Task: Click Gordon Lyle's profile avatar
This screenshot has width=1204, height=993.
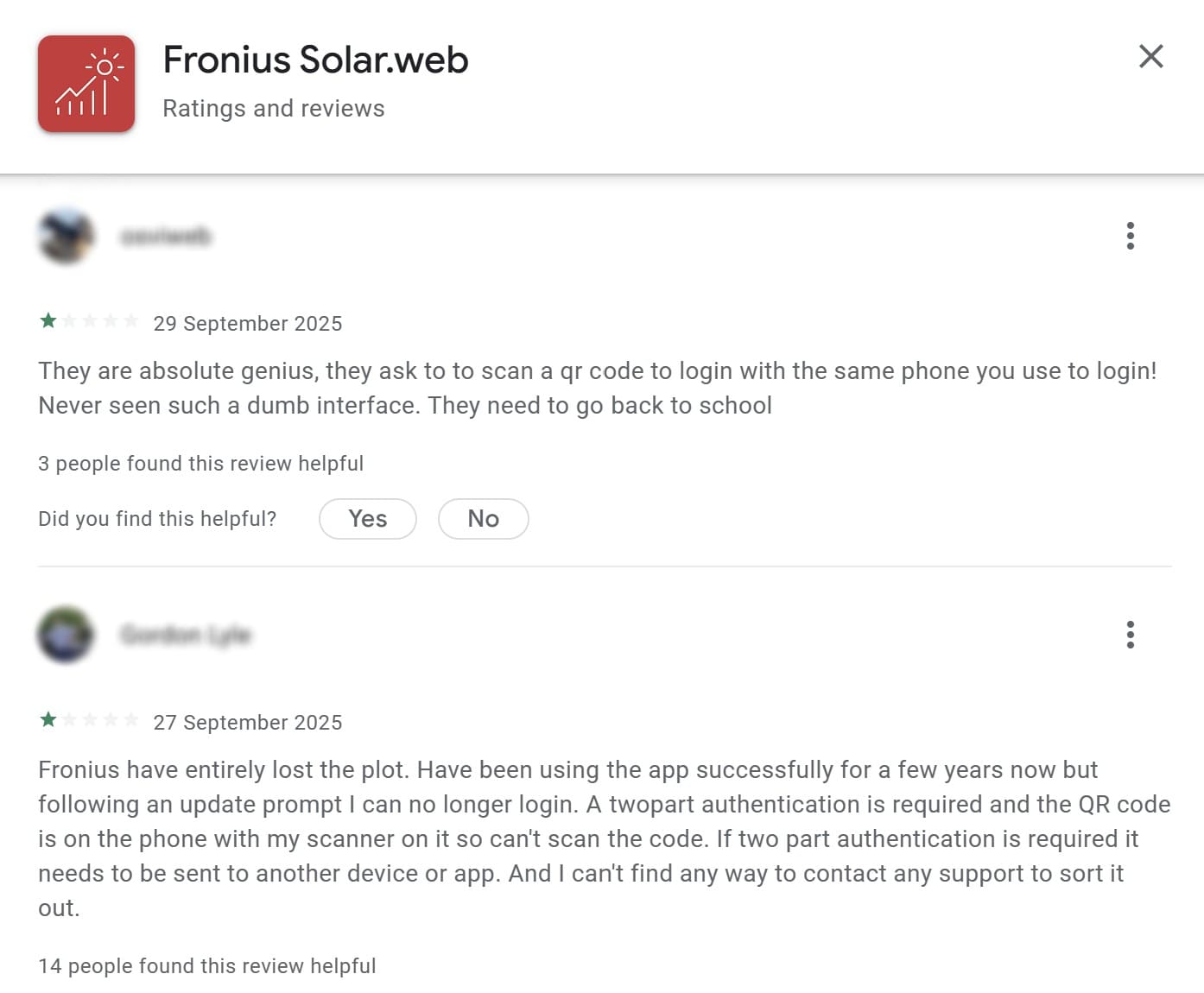Action: [x=66, y=635]
